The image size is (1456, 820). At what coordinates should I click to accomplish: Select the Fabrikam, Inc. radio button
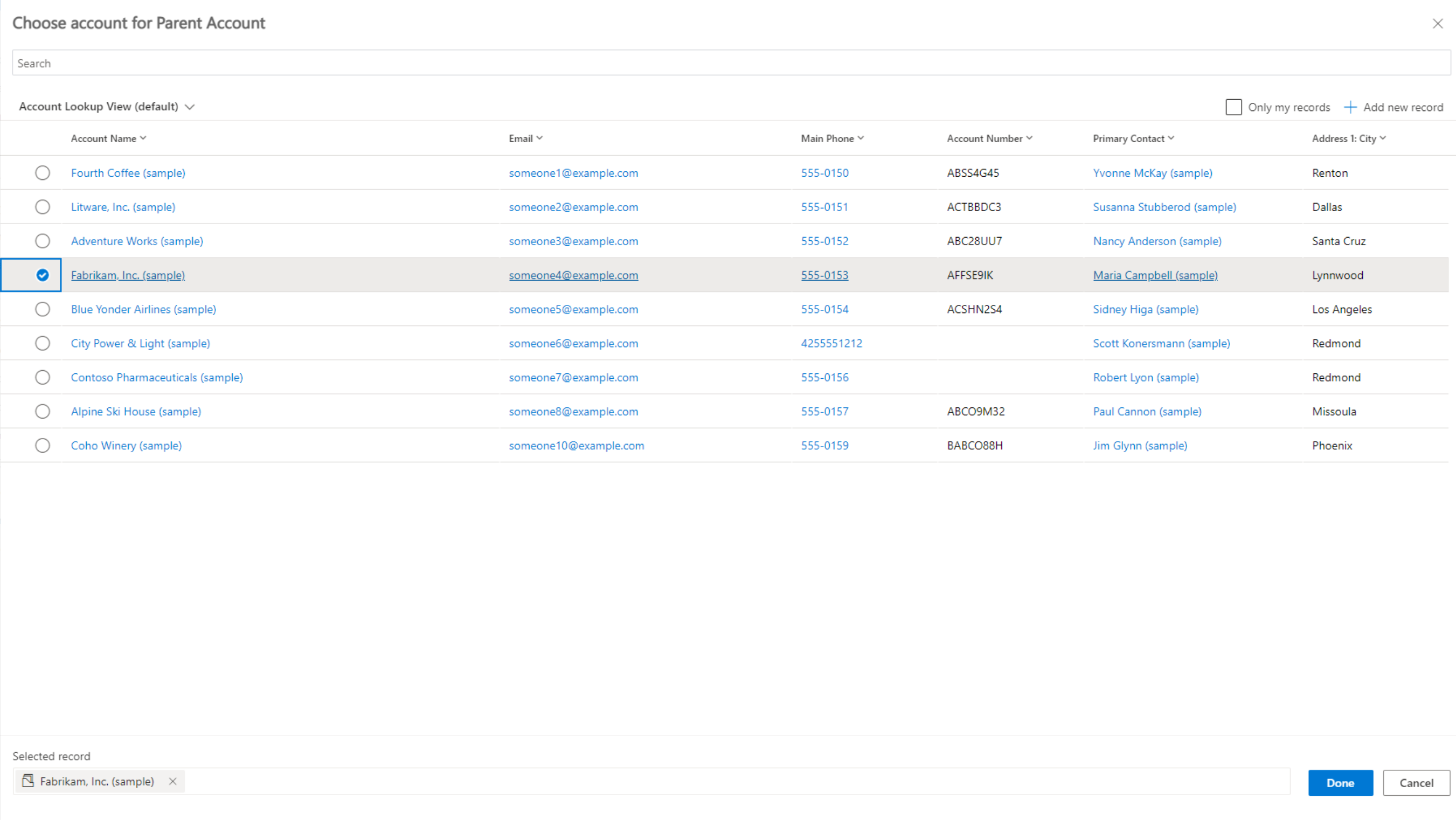(x=42, y=275)
